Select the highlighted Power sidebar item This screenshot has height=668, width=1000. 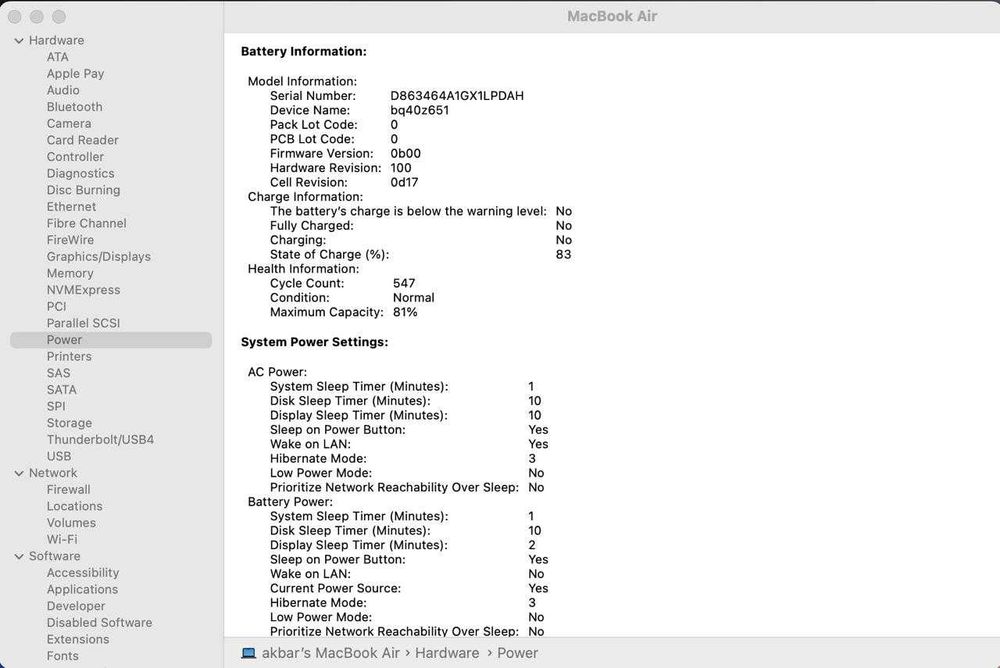(111, 339)
